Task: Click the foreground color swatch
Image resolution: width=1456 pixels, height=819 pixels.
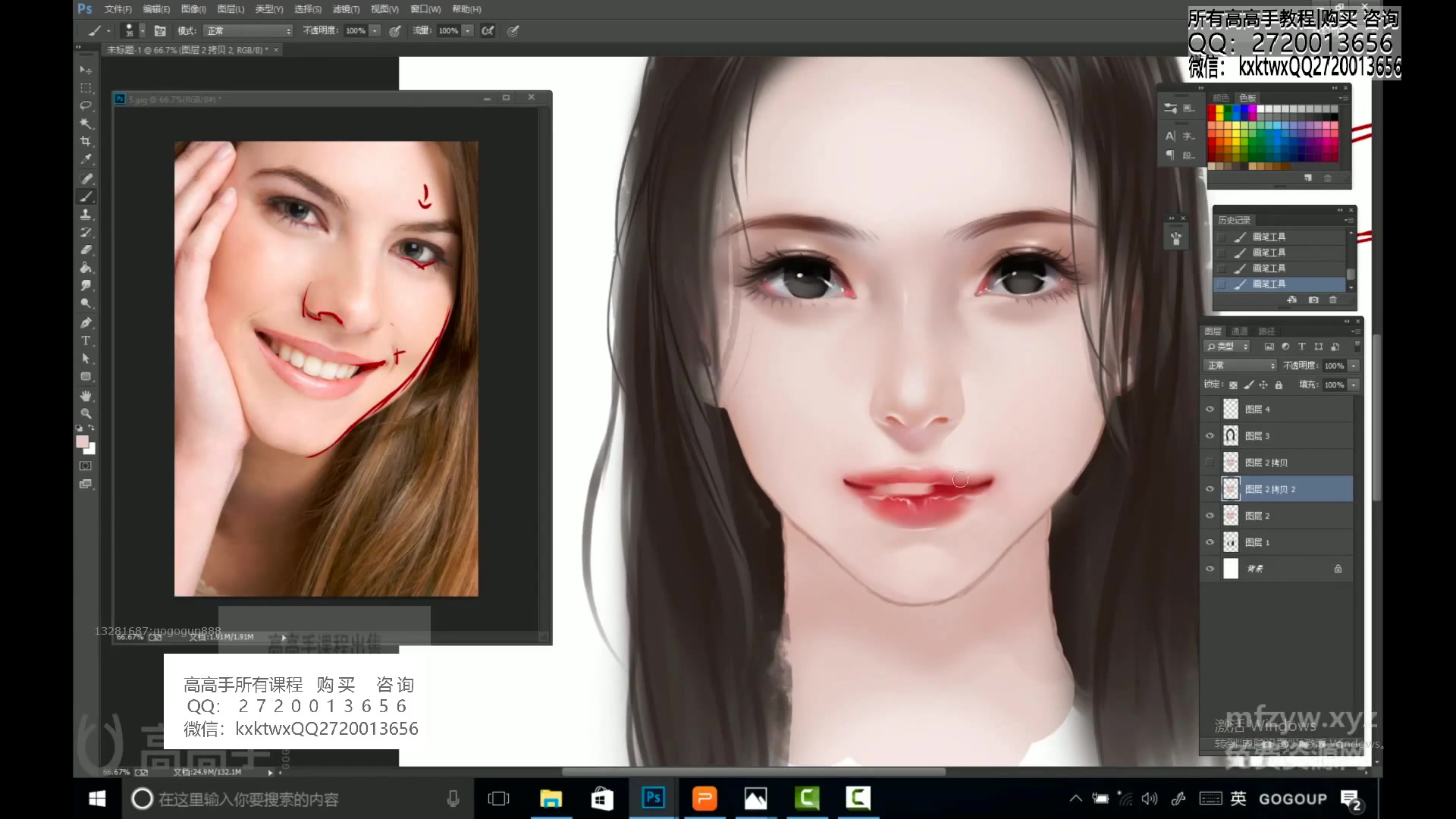Action: (x=84, y=441)
